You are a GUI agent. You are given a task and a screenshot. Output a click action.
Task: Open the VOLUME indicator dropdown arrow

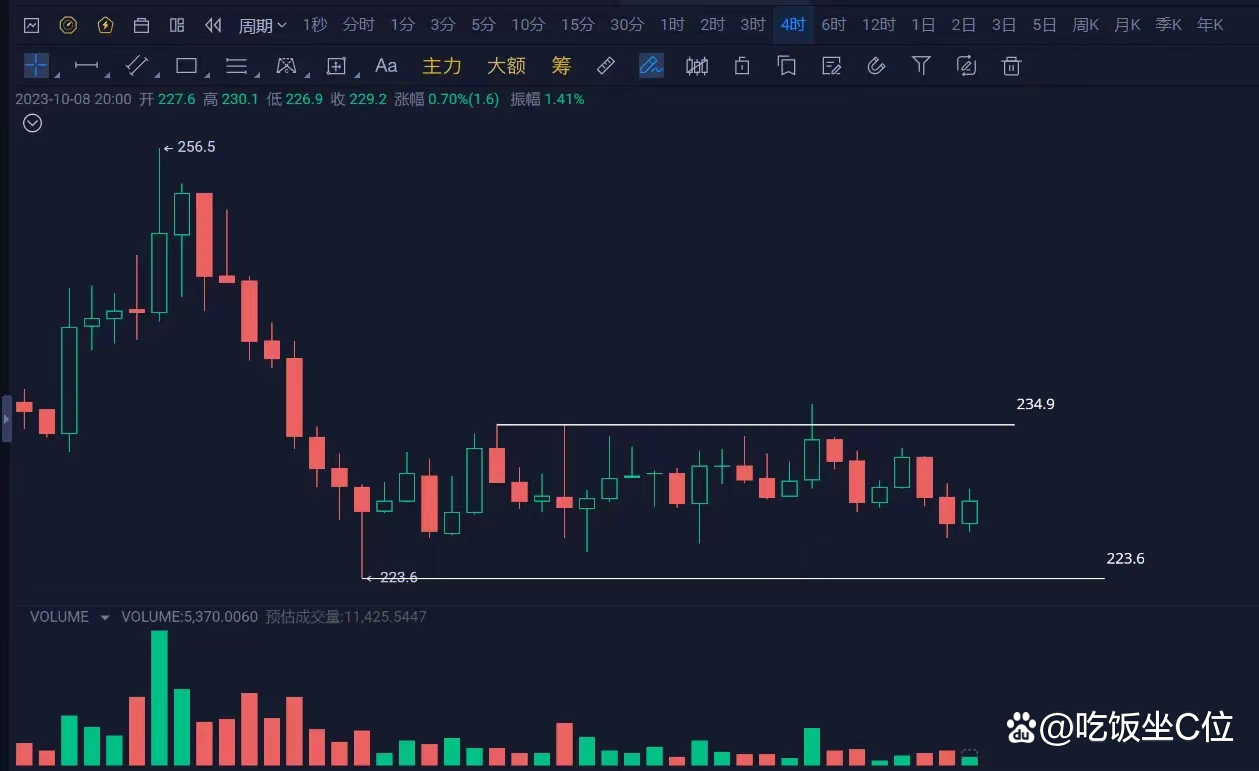coord(105,618)
